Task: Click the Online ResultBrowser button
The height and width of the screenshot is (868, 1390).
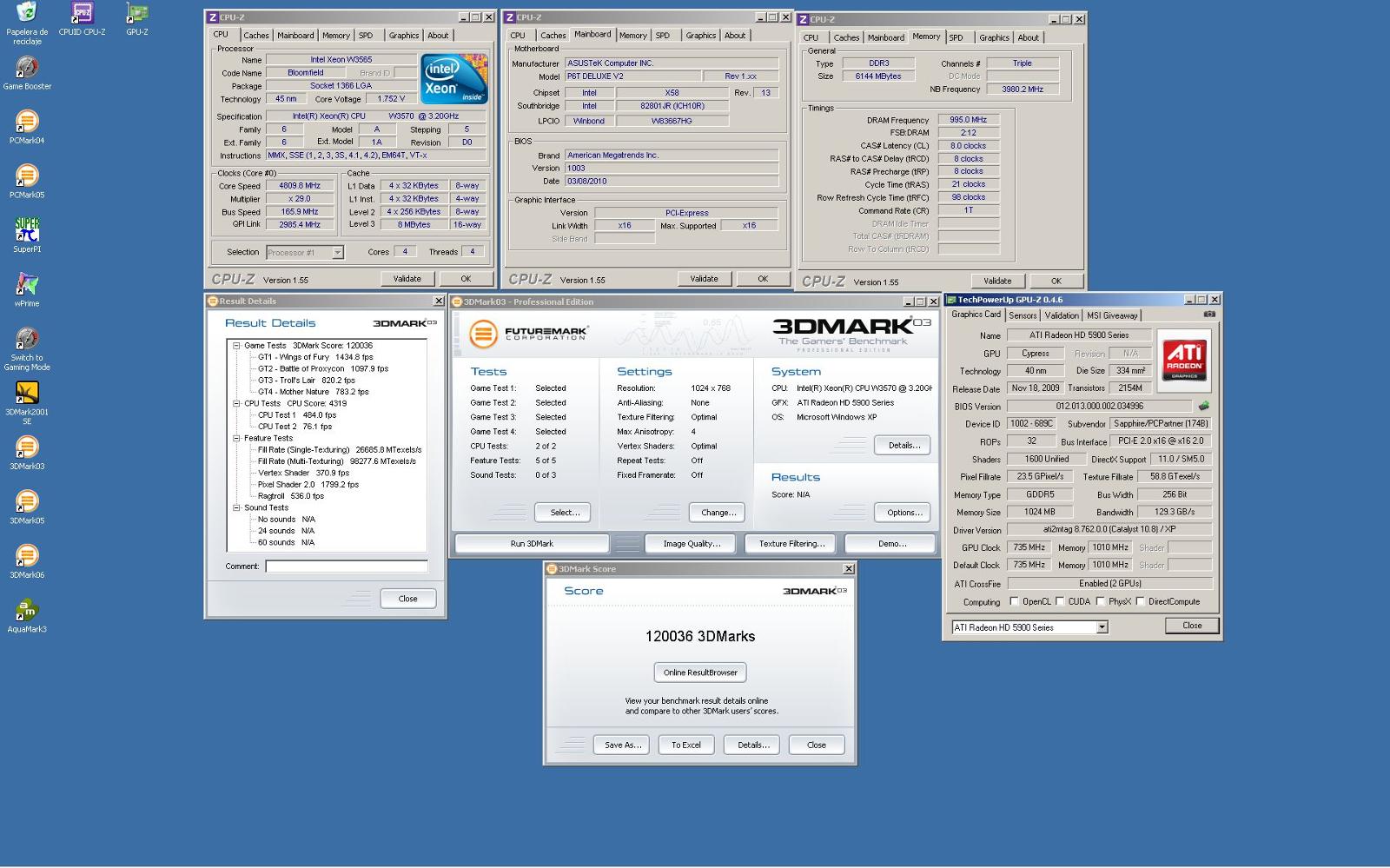Action: coord(700,673)
